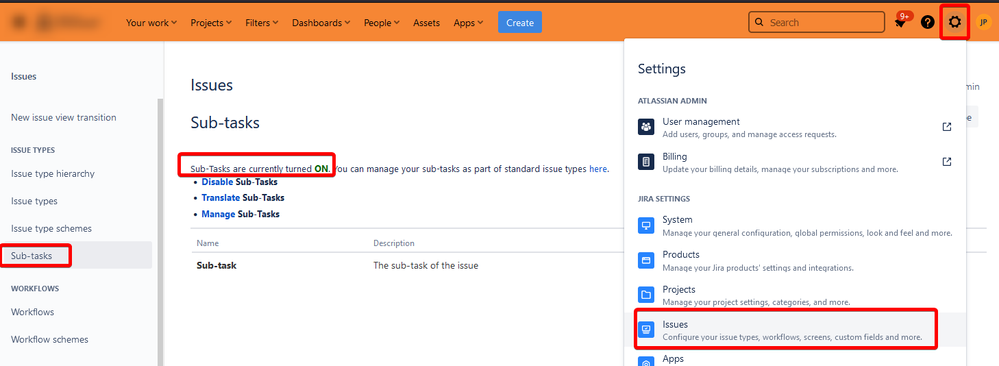999x366 pixels.
Task: Open Issue types in sidebar
Action: click(34, 201)
